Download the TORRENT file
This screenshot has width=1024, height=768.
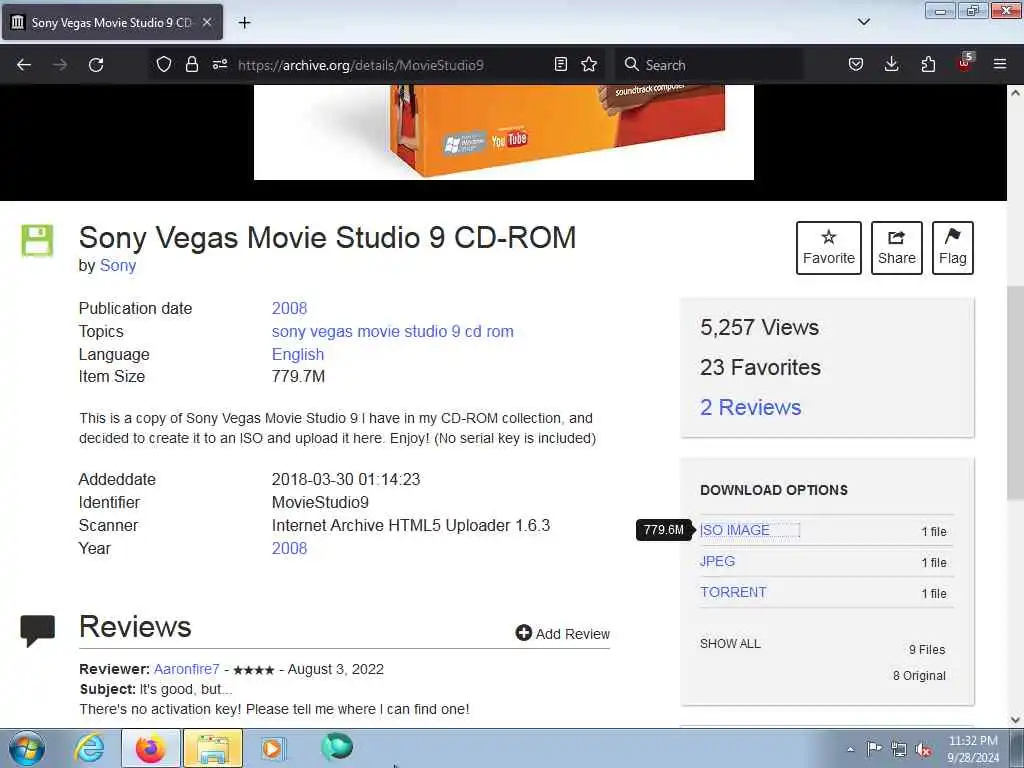733,592
